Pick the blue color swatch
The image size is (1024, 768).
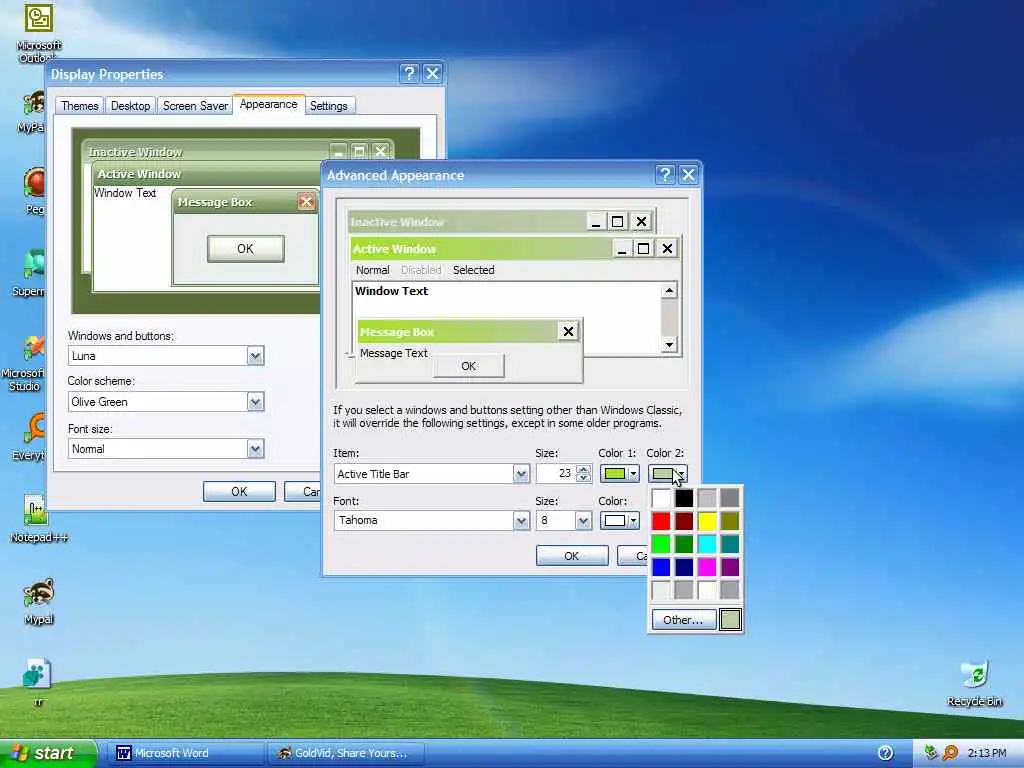click(x=661, y=567)
